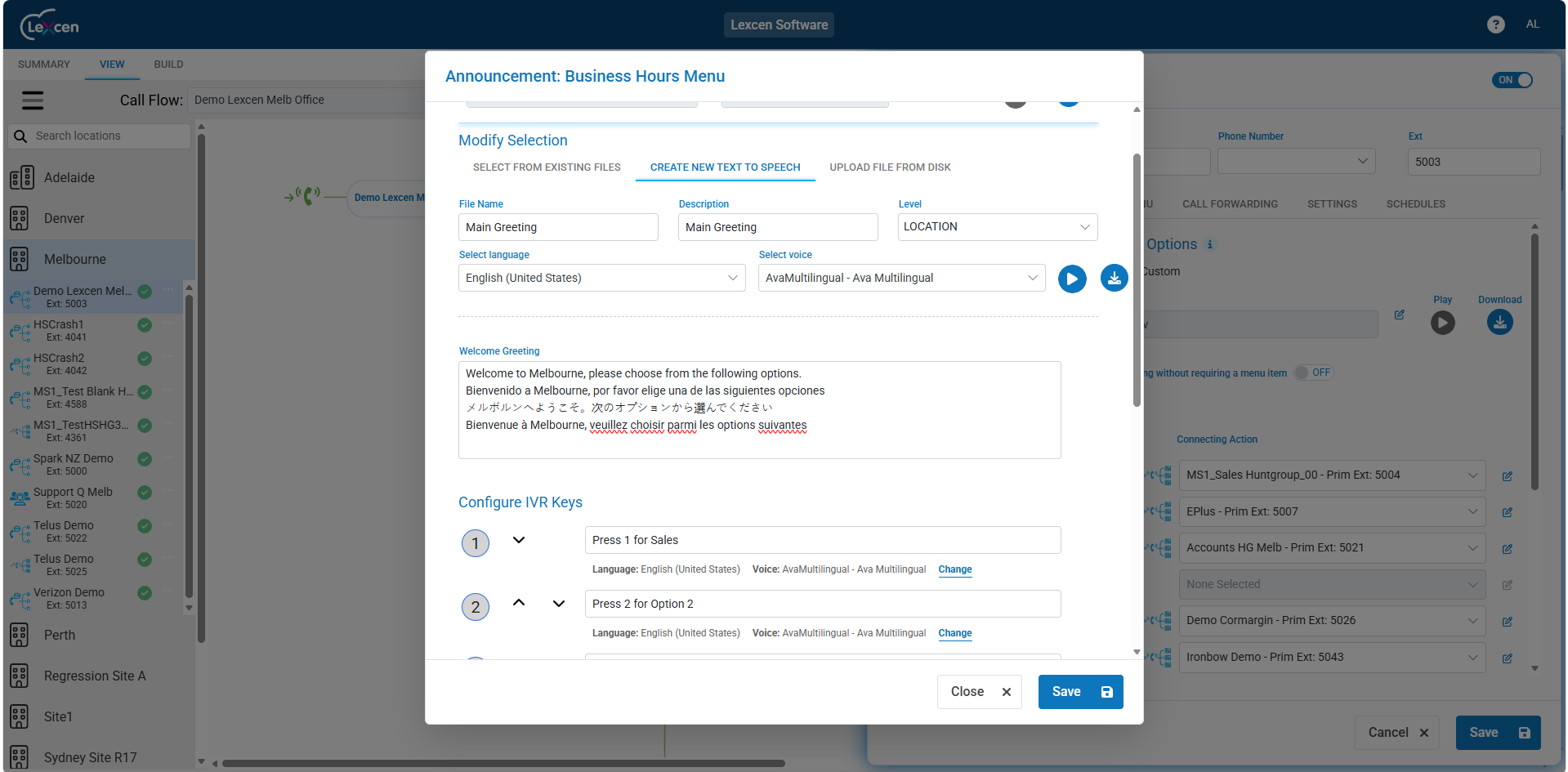This screenshot has width=1568, height=772.
Task: Toggle the ON switch at top right
Action: click(1512, 80)
